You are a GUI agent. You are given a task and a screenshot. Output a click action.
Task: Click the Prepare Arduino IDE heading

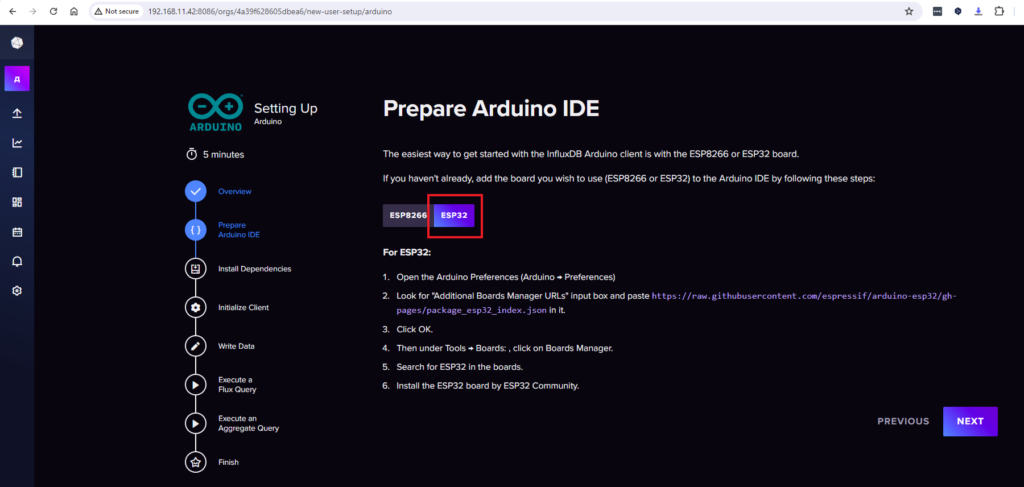pyautogui.click(x=491, y=108)
